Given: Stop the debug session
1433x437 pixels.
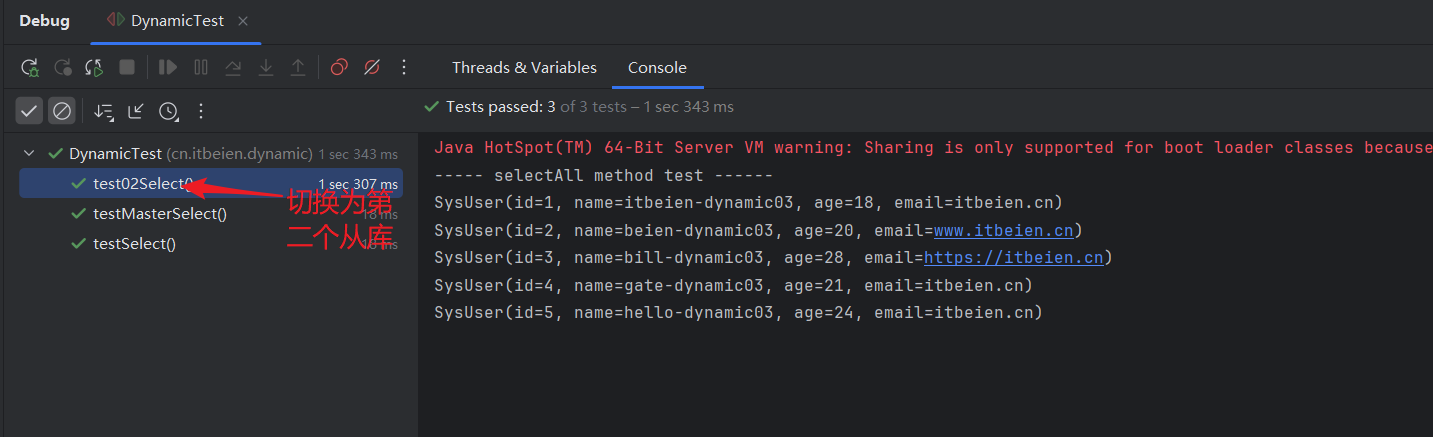Looking at the screenshot, I should (x=127, y=68).
